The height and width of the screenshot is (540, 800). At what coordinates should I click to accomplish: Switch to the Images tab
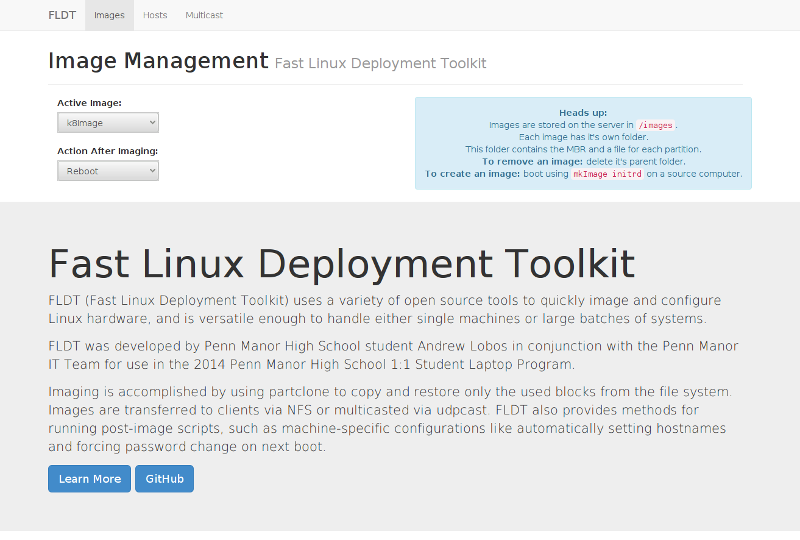[109, 15]
